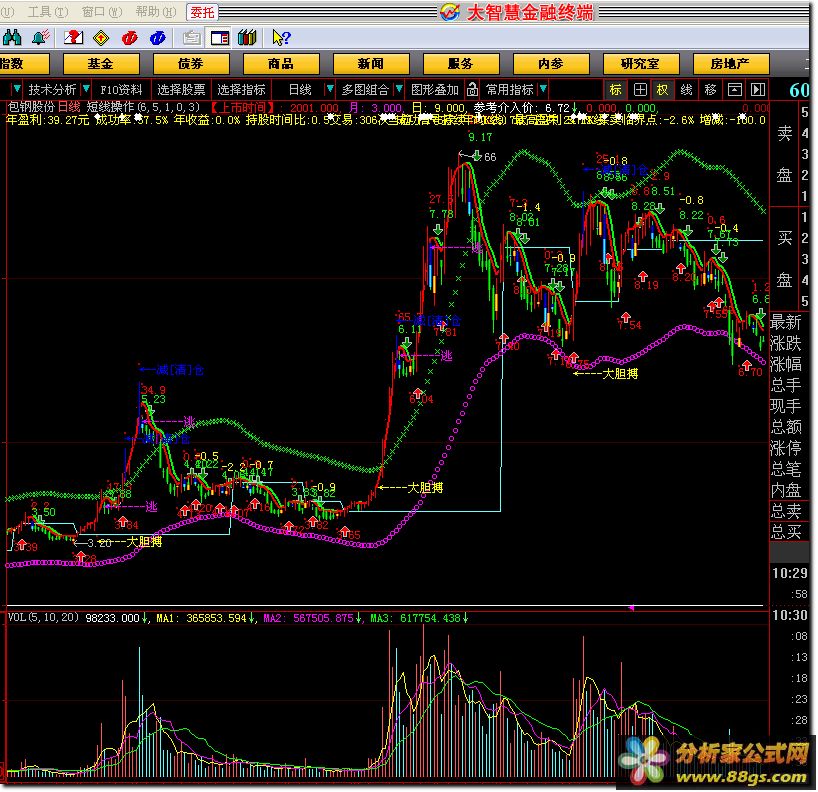Toggle the side panel layout icon
The width and height of the screenshot is (818, 792).
[220, 38]
